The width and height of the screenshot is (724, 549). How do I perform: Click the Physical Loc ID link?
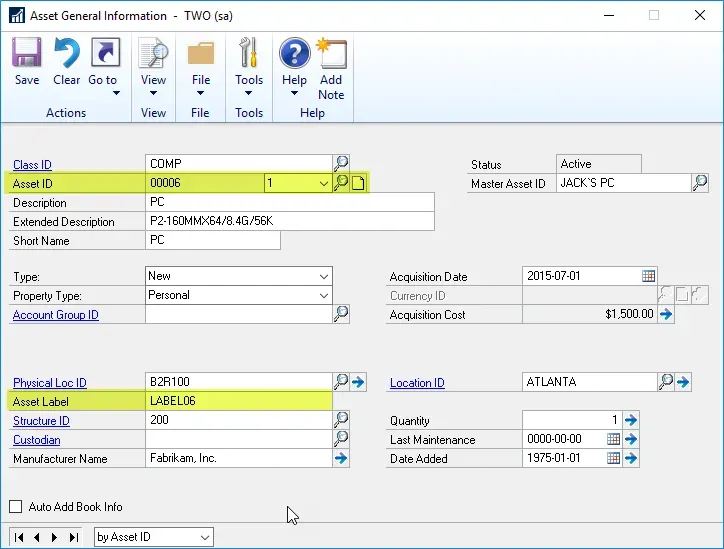[x=50, y=383]
